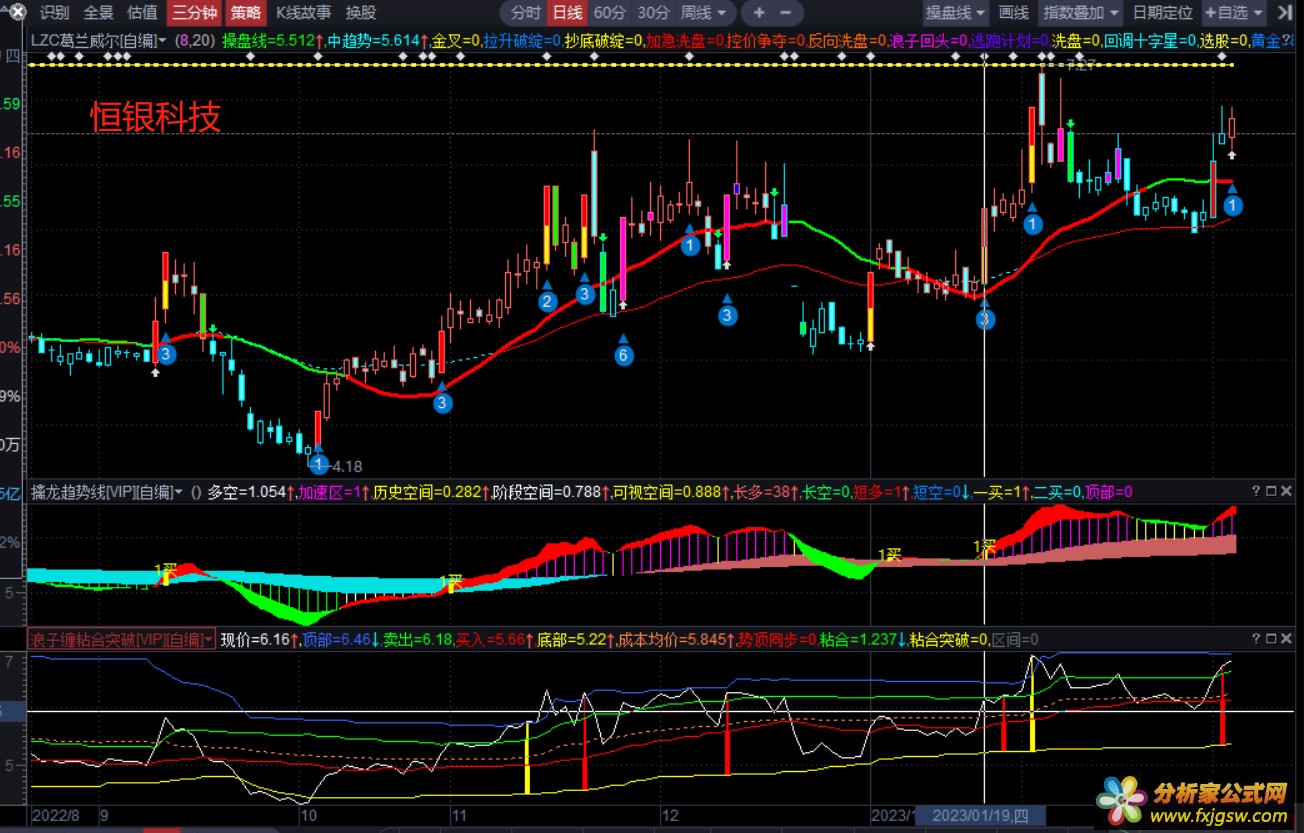Open the 操盘线 dropdown
The width and height of the screenshot is (1304, 833).
pos(955,13)
